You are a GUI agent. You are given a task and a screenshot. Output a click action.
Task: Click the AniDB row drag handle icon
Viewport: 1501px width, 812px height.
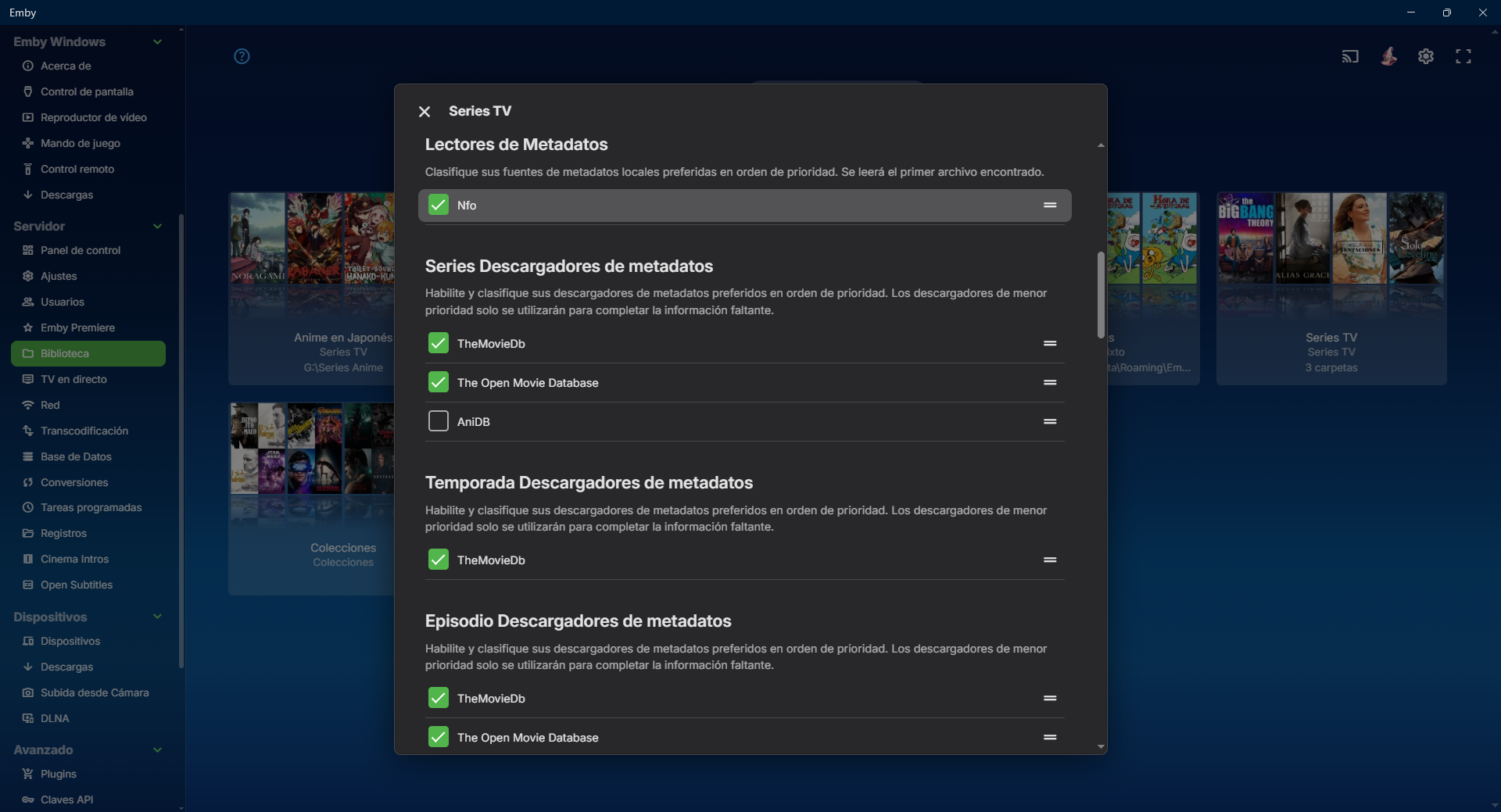[x=1050, y=422]
